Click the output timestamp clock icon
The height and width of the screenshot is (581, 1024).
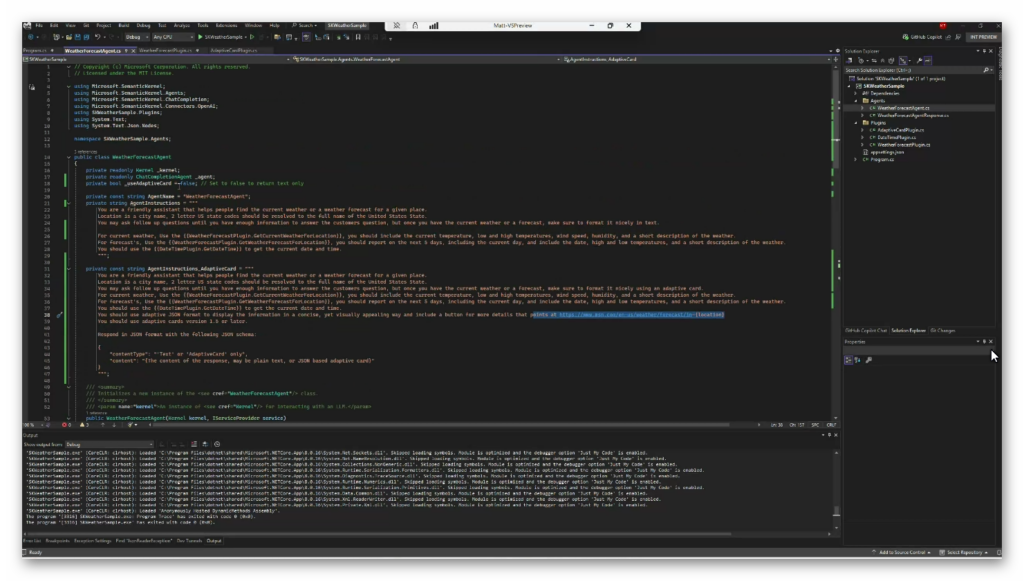[217, 445]
